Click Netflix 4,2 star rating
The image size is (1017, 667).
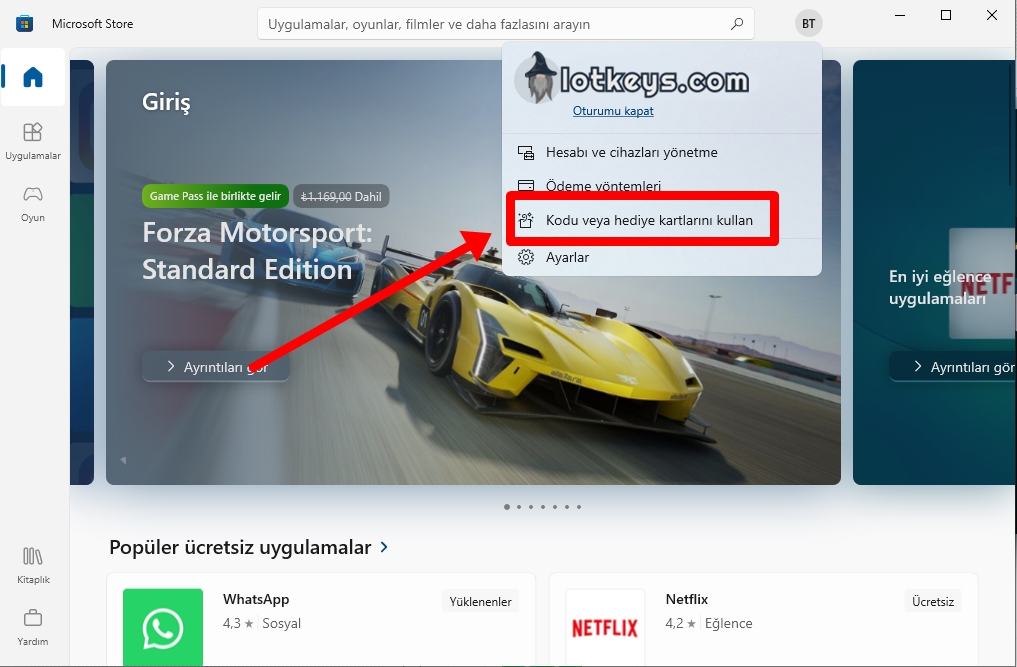680,624
